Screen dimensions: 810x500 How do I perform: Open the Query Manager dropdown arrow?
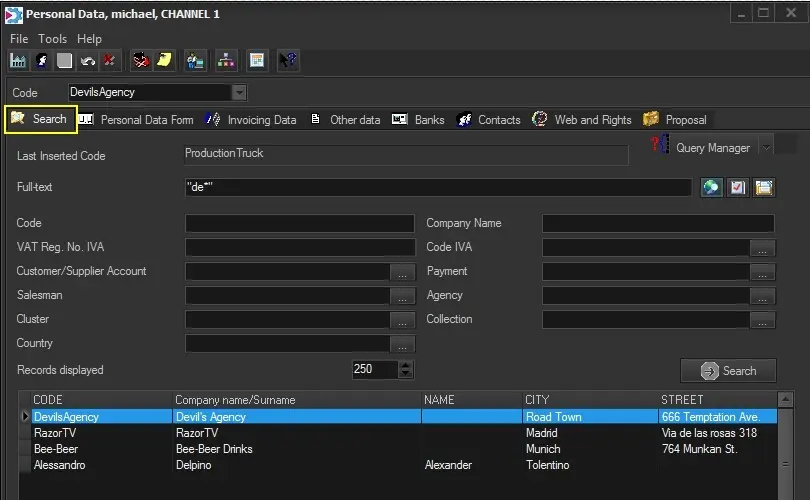(766, 147)
